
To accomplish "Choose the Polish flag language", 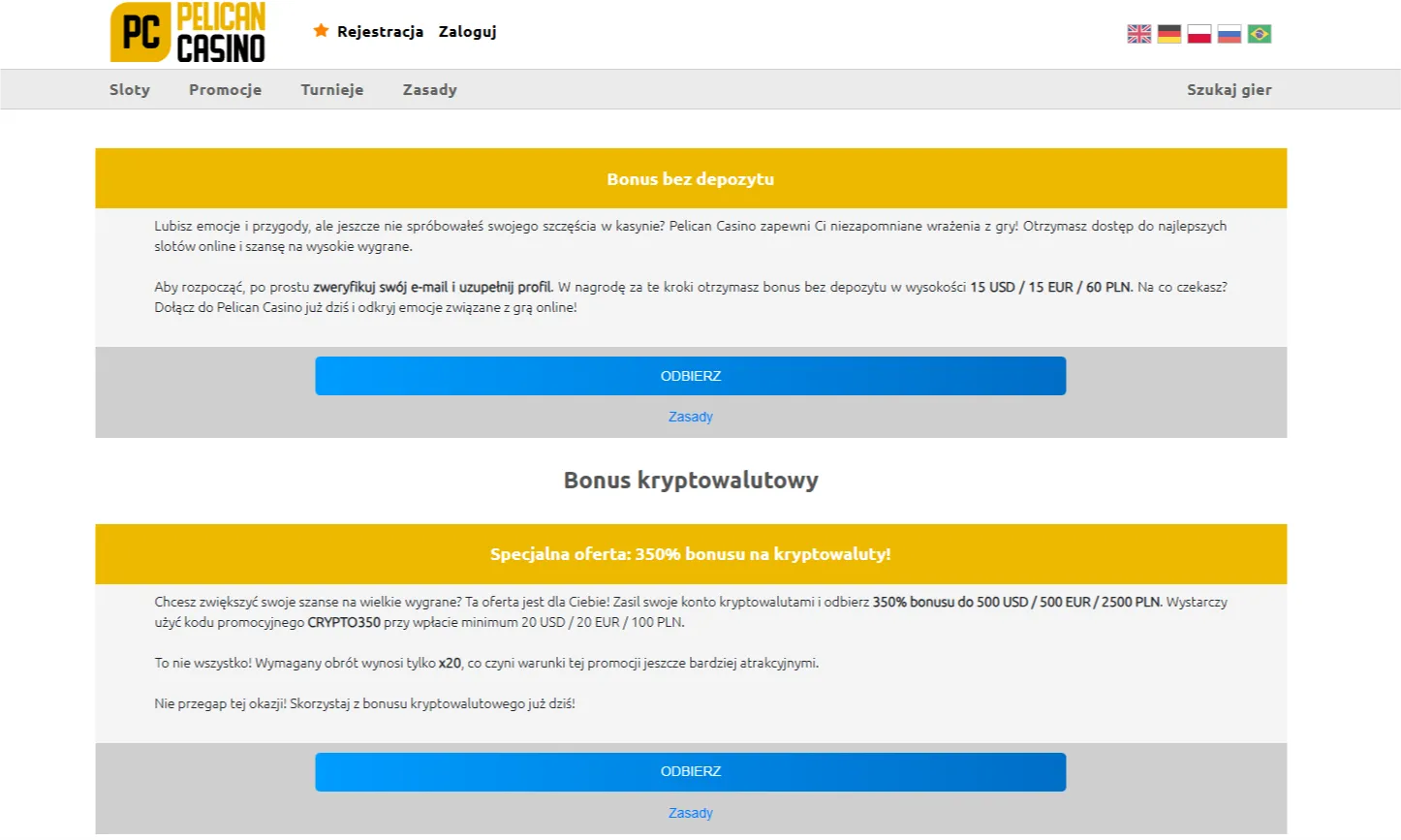I will [x=1199, y=34].
